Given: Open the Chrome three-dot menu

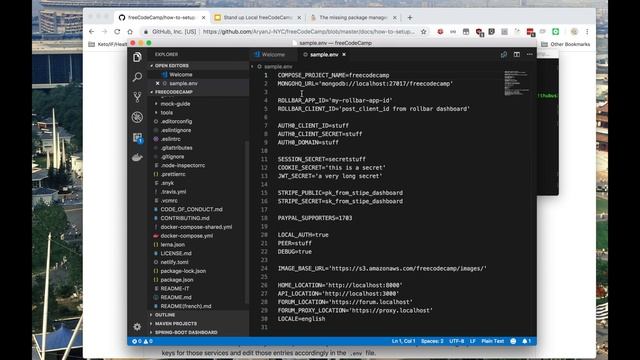Looking at the screenshot, I should 587,31.
